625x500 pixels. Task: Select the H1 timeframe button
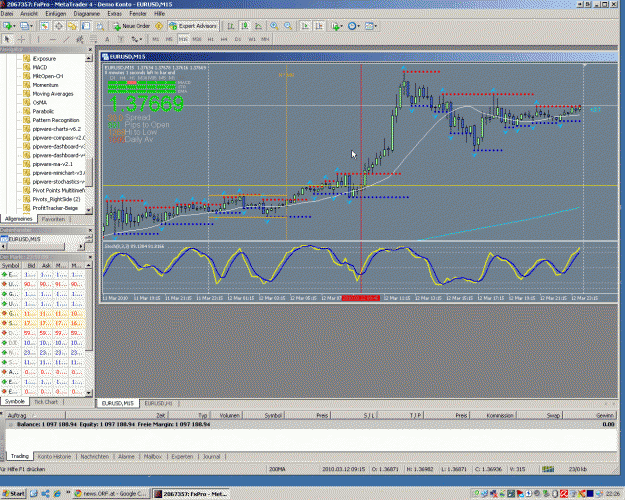pyautogui.click(x=210, y=39)
